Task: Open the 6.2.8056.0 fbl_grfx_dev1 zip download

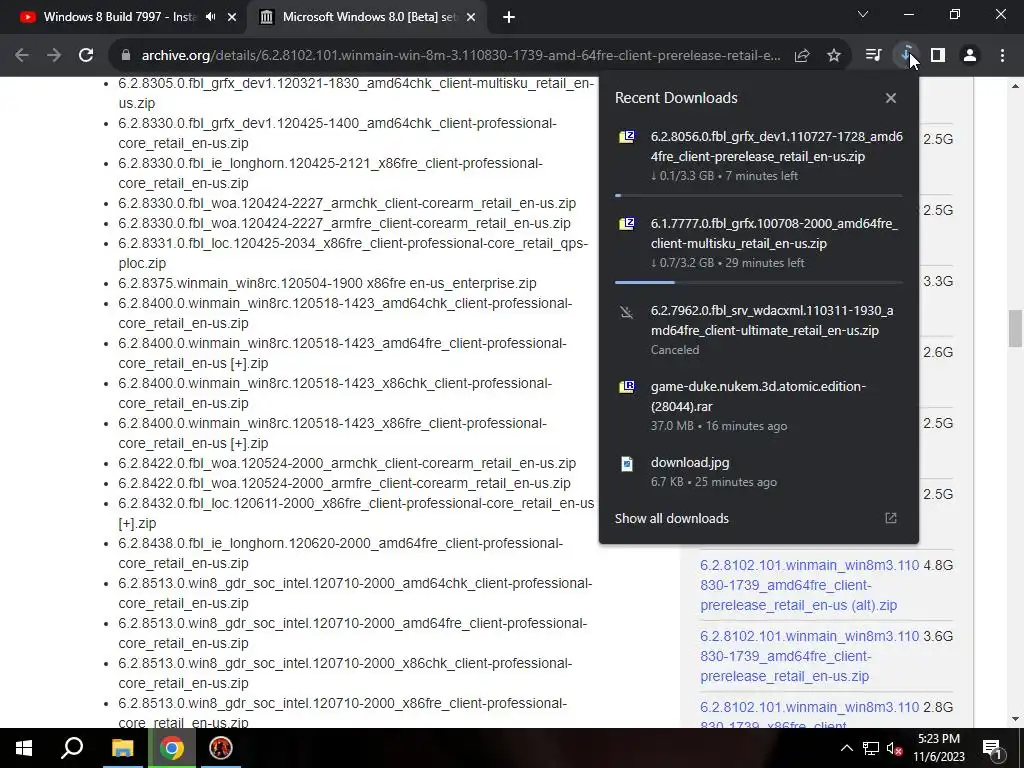Action: pyautogui.click(x=759, y=156)
